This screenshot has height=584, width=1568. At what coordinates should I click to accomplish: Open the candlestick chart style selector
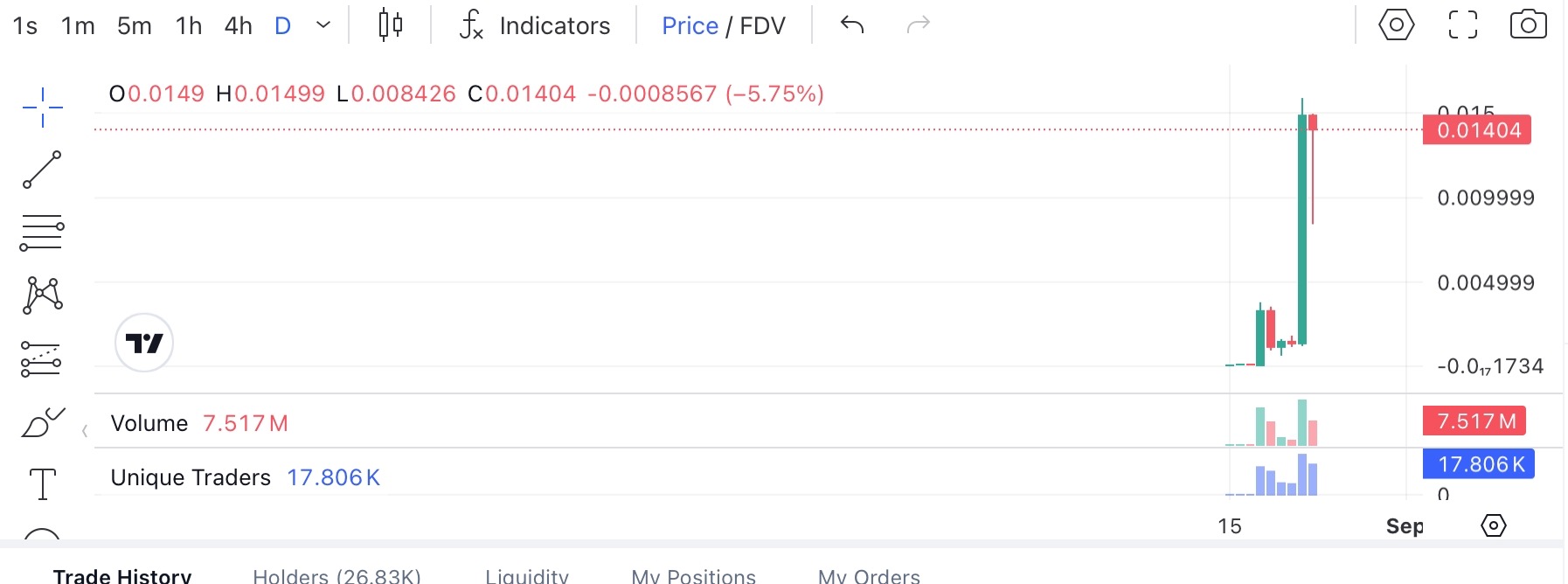(391, 25)
